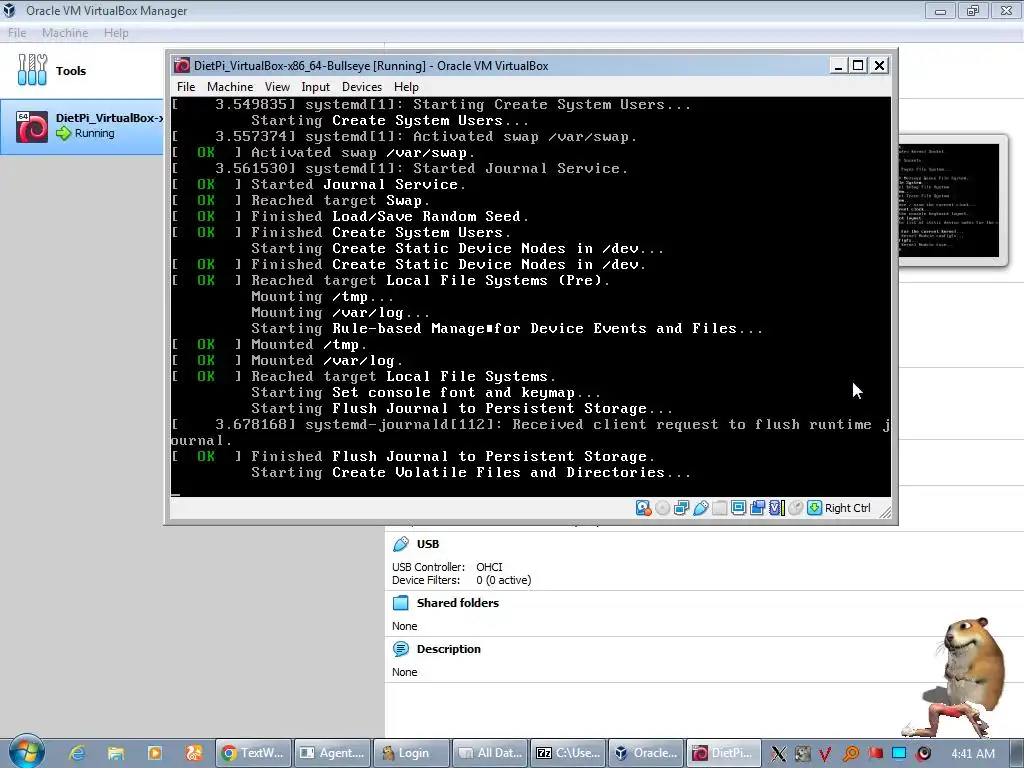Click the DietPi icon in VM title bar
The image size is (1024, 768).
[x=182, y=65]
